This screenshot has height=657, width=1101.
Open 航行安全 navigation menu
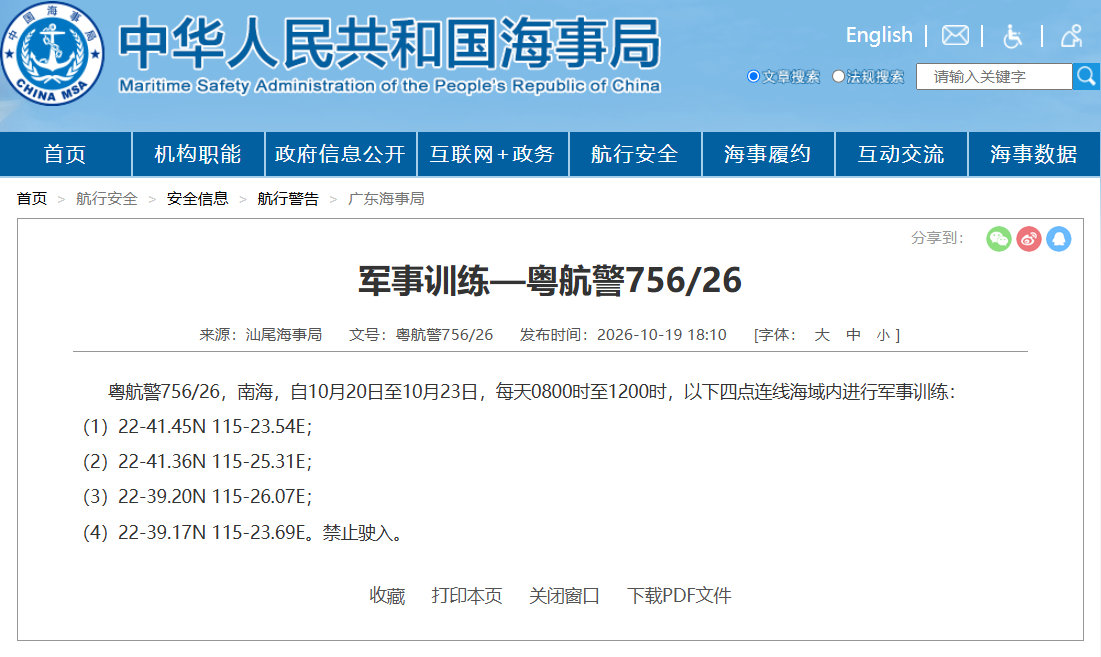coord(635,154)
